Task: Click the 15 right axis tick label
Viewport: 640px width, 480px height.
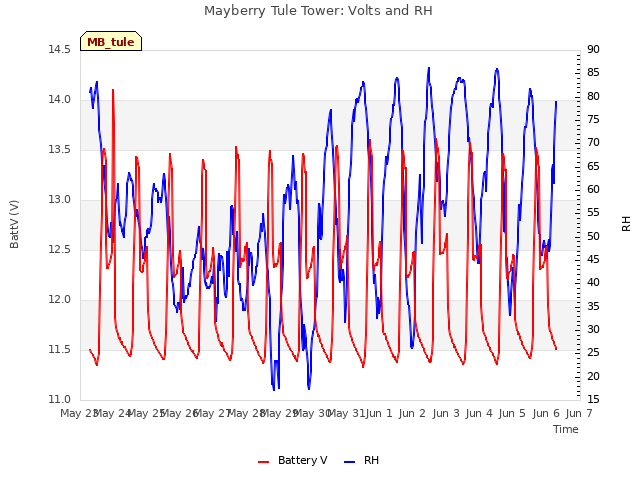Action: [x=593, y=399]
